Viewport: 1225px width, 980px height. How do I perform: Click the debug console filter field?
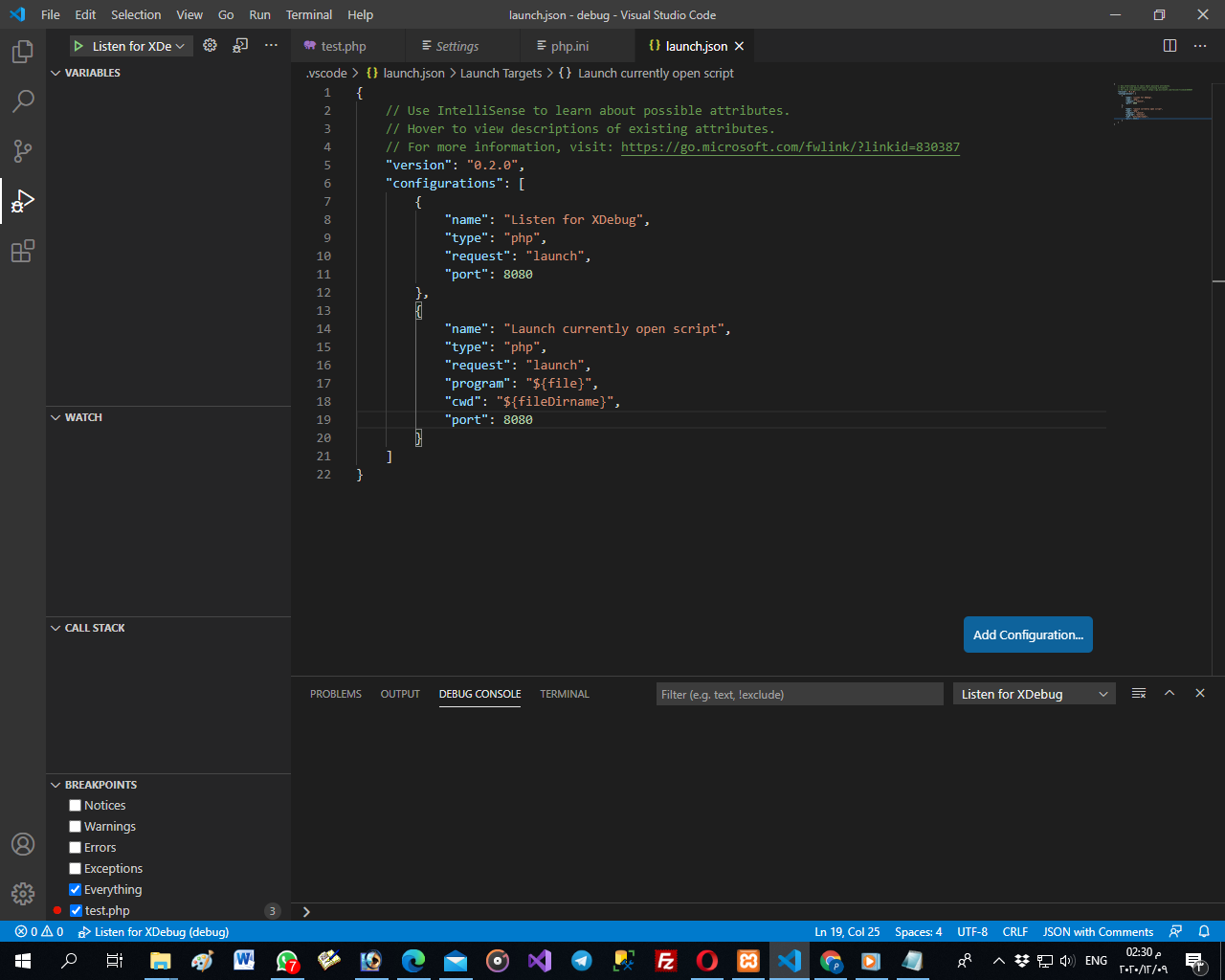(799, 695)
